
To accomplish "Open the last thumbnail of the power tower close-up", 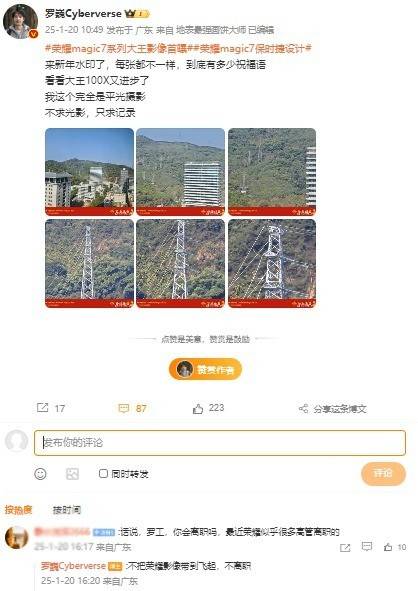I will tap(272, 263).
